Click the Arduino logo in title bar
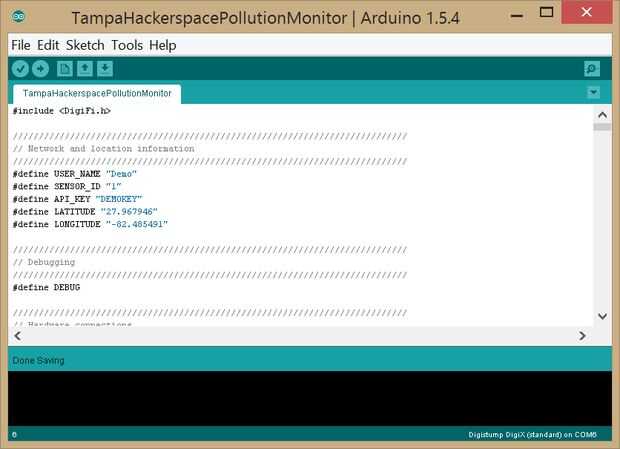This screenshot has height=449, width=620. (19, 17)
